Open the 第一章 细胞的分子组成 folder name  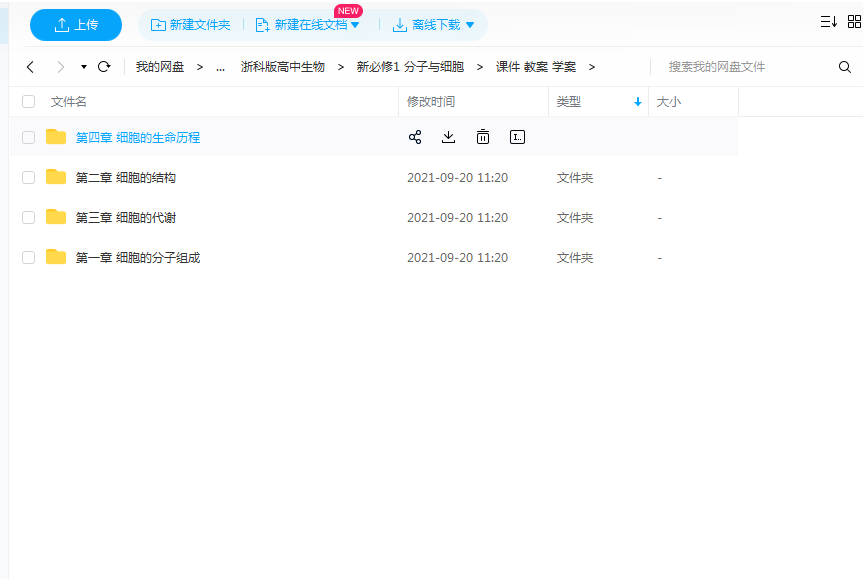(x=138, y=258)
